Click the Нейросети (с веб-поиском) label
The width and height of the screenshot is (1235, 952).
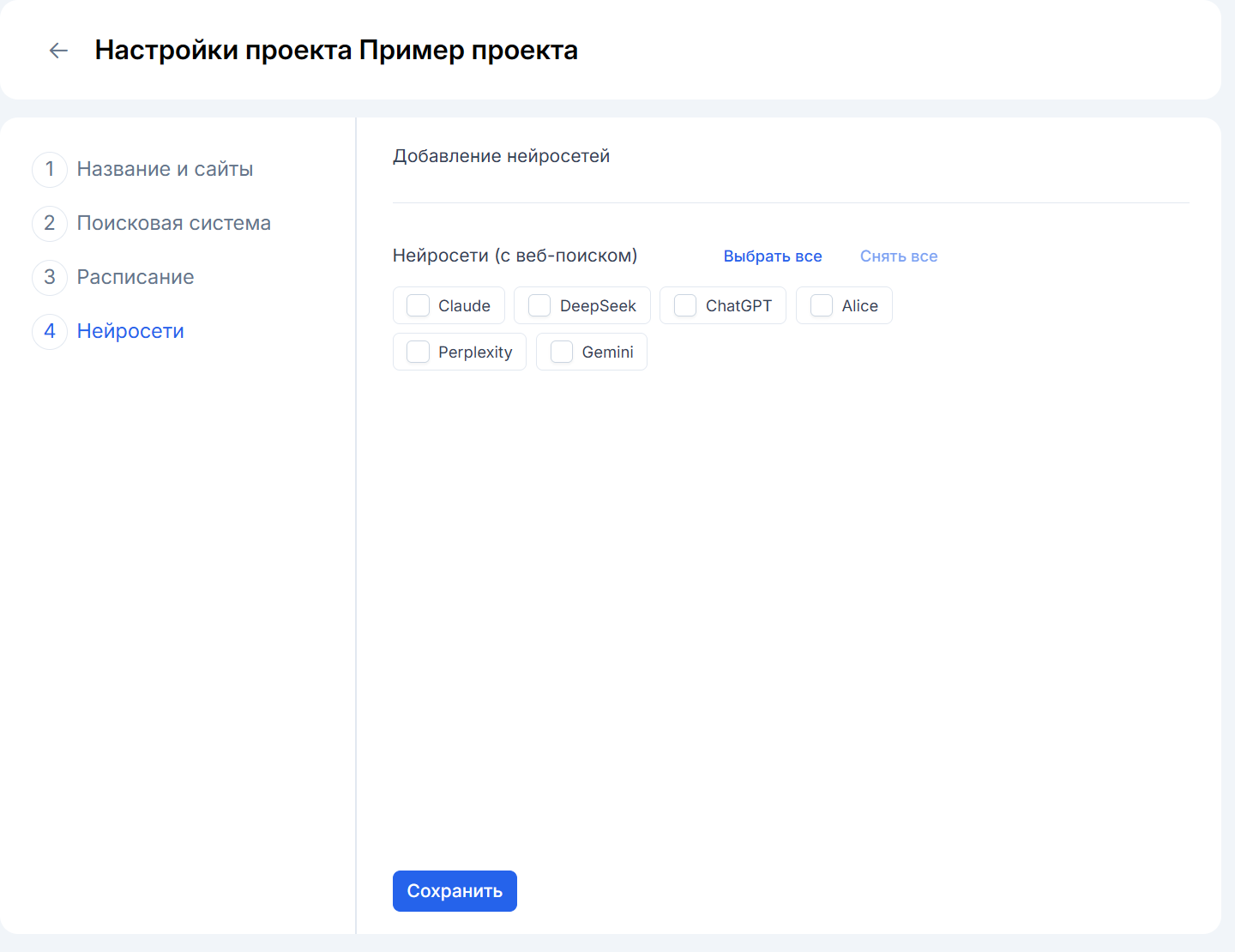point(515,256)
